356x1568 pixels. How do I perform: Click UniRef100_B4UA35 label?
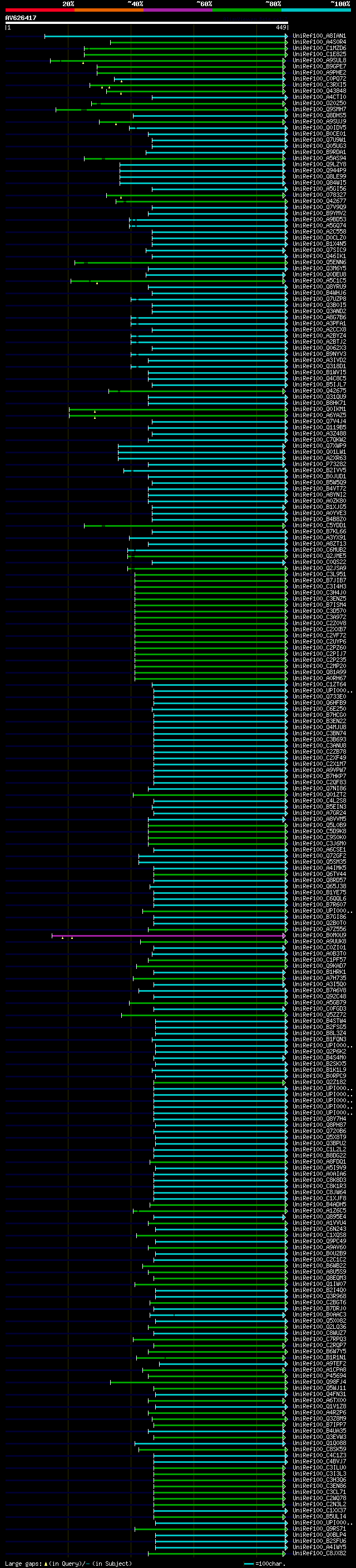tap(319, 1431)
